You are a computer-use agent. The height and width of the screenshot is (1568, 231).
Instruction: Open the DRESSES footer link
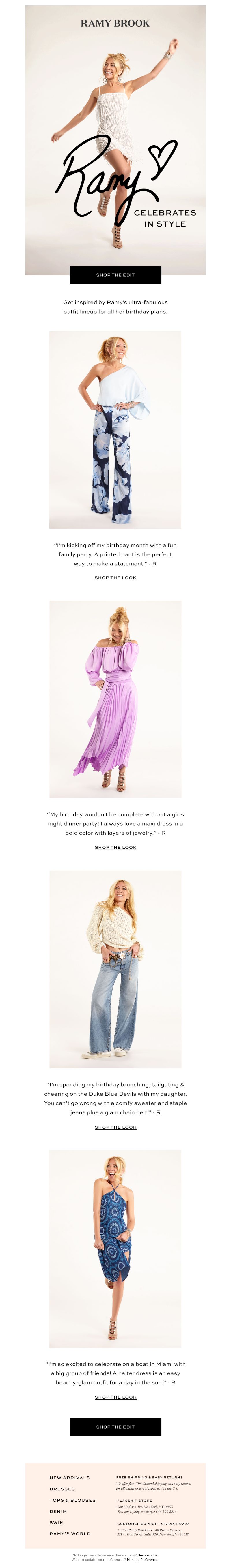[62, 1489]
